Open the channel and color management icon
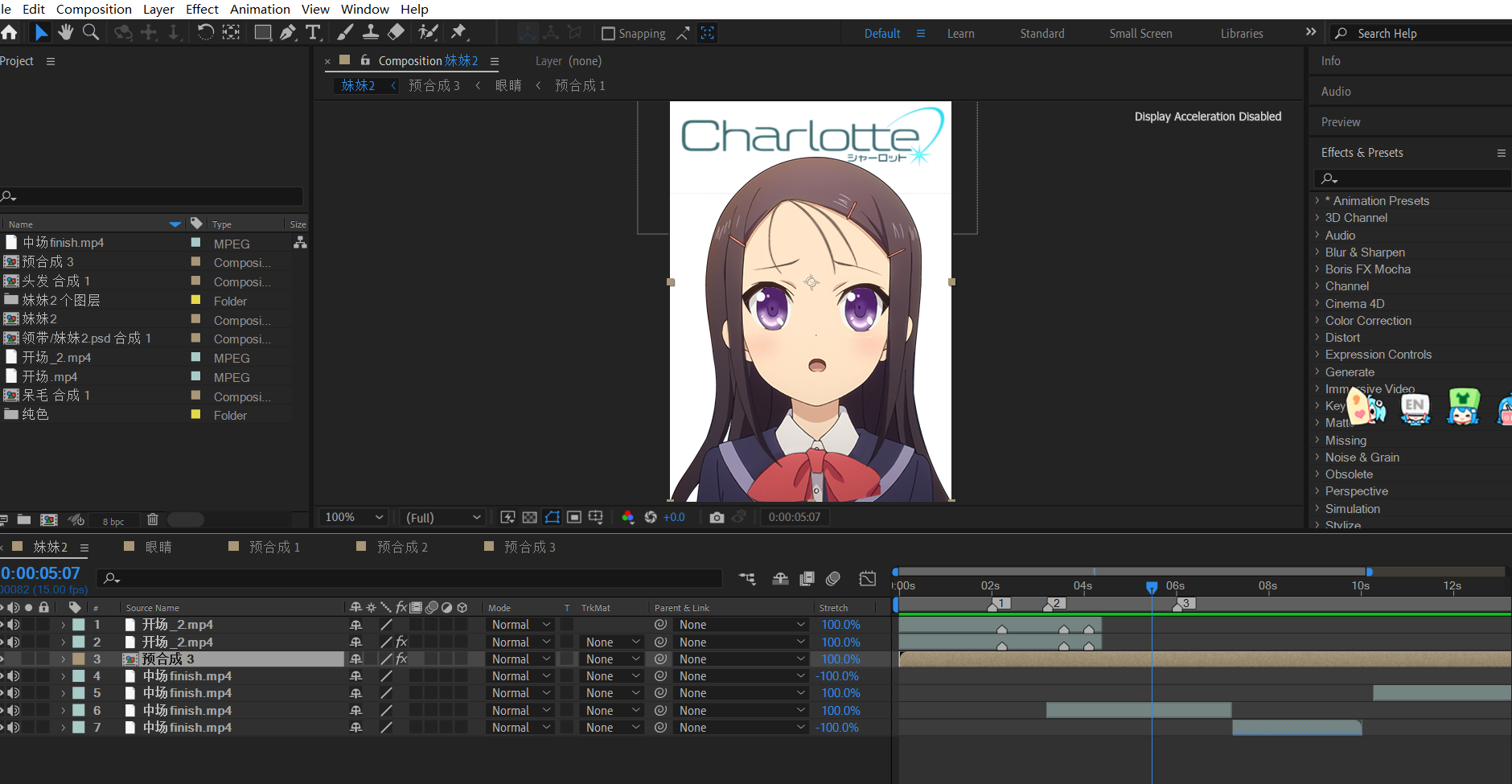 click(628, 517)
